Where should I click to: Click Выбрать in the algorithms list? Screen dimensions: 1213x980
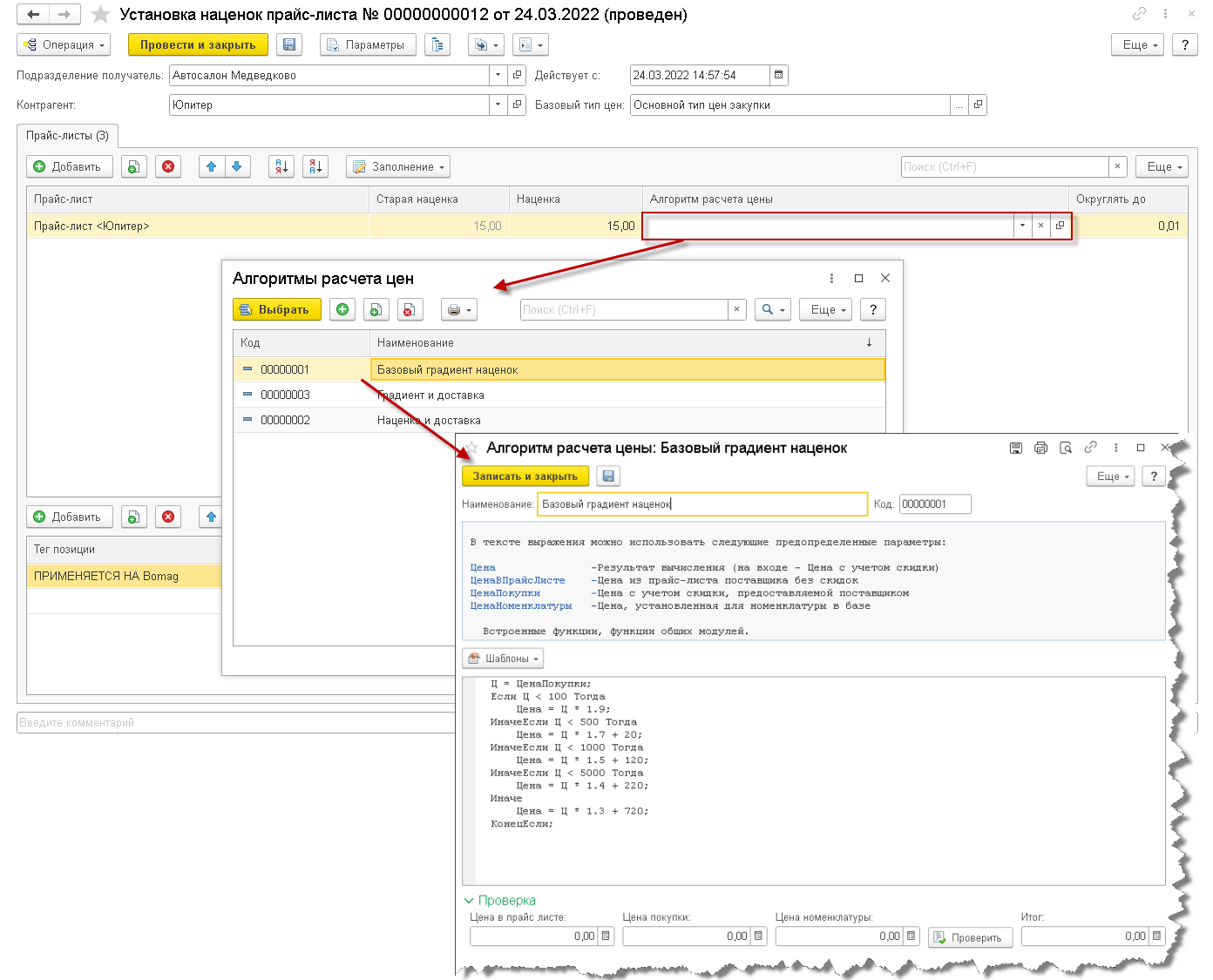pyautogui.click(x=276, y=309)
